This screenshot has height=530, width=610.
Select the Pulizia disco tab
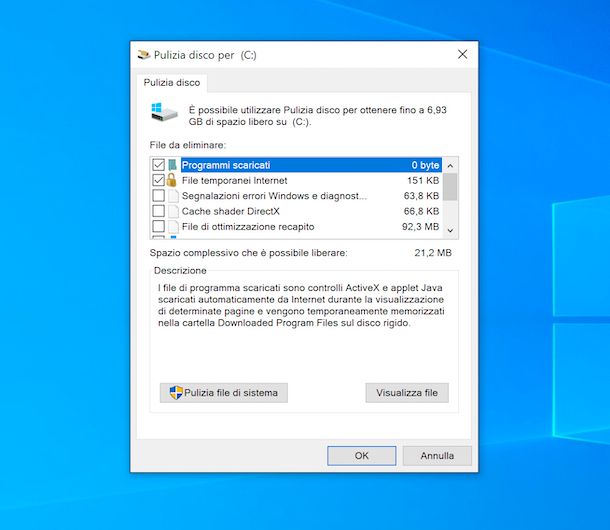pyautogui.click(x=172, y=82)
